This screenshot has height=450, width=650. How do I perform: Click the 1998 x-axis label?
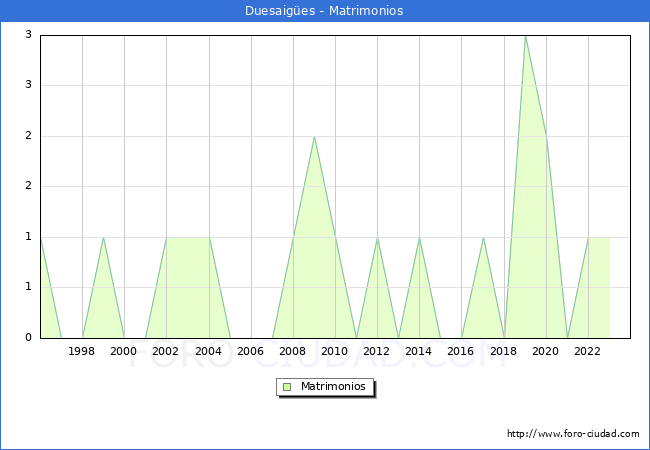coord(82,351)
